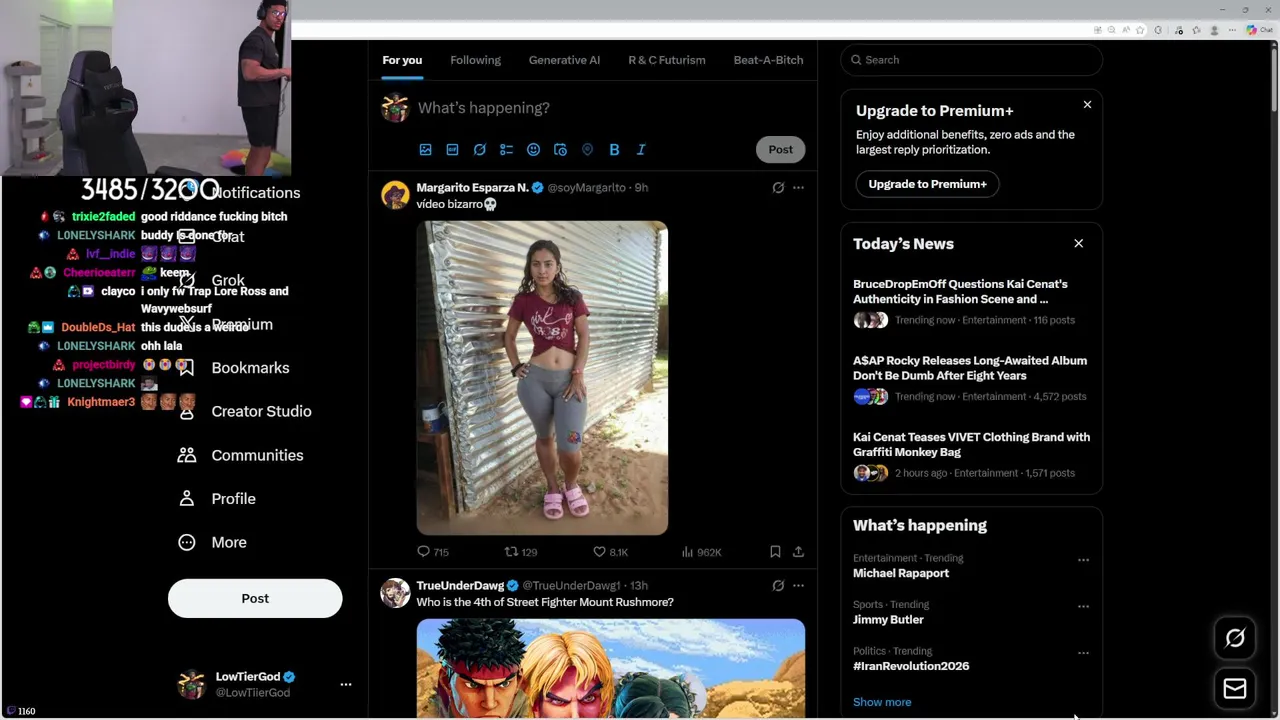This screenshot has height=720, width=1280.
Task: Switch to the For you tab
Action: point(402,60)
